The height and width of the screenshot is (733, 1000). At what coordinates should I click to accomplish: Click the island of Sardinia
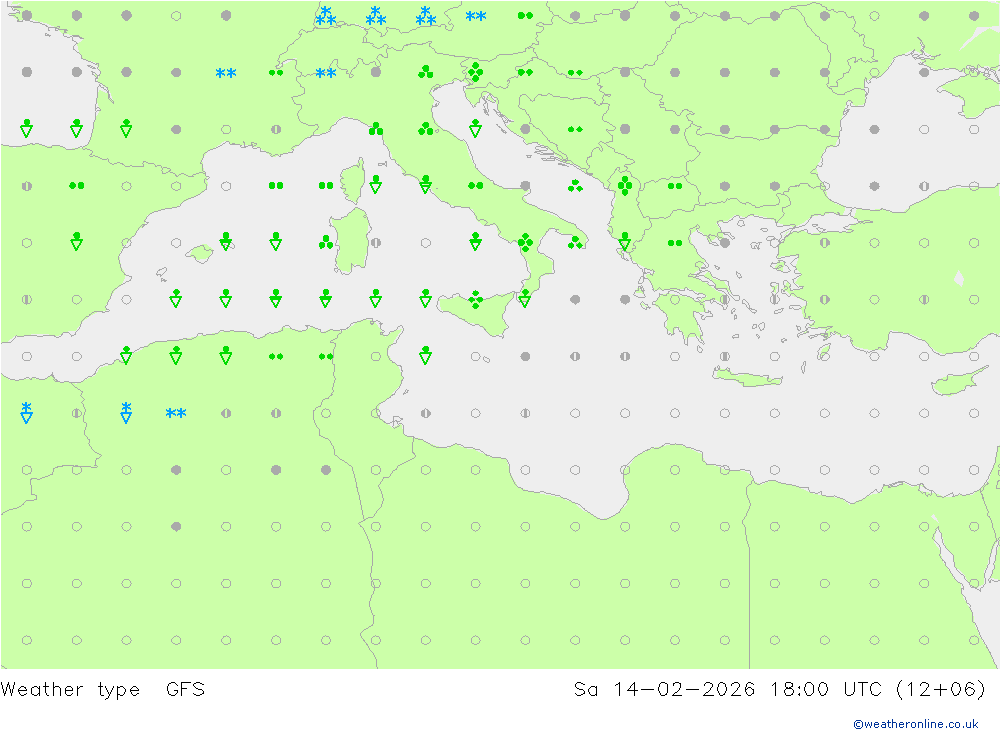[350, 248]
